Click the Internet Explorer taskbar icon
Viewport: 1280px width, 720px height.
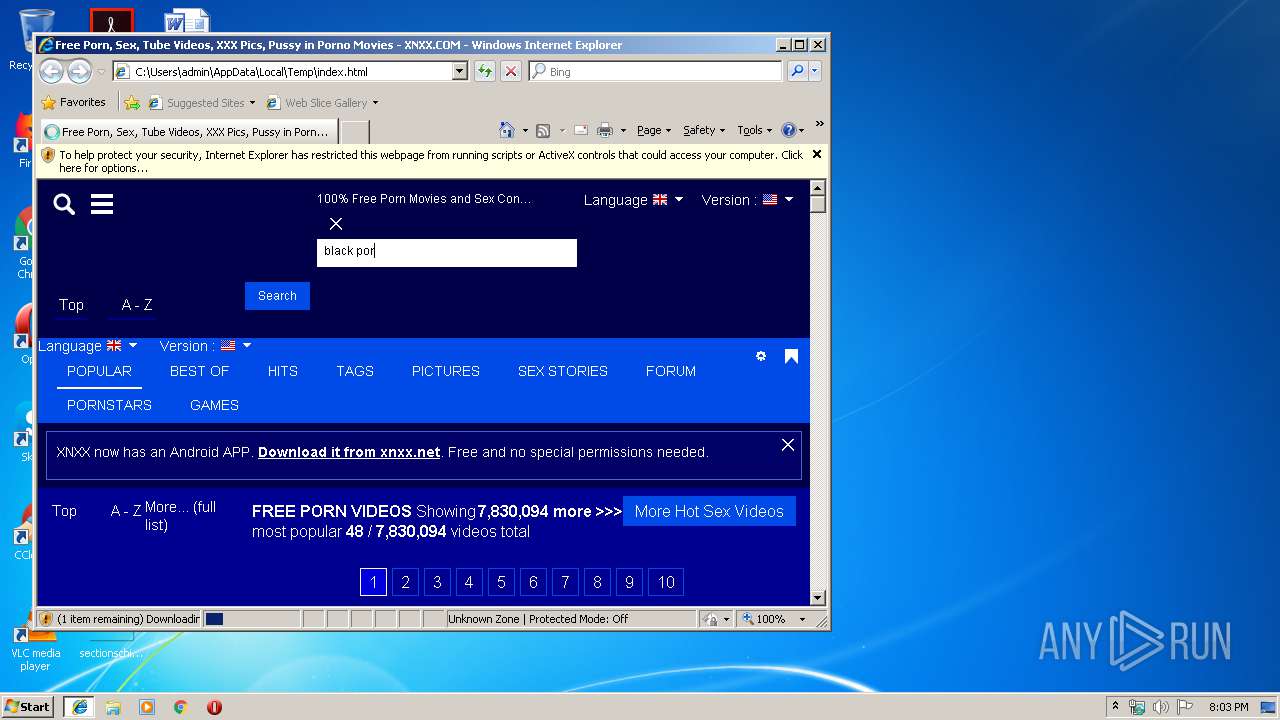point(79,707)
